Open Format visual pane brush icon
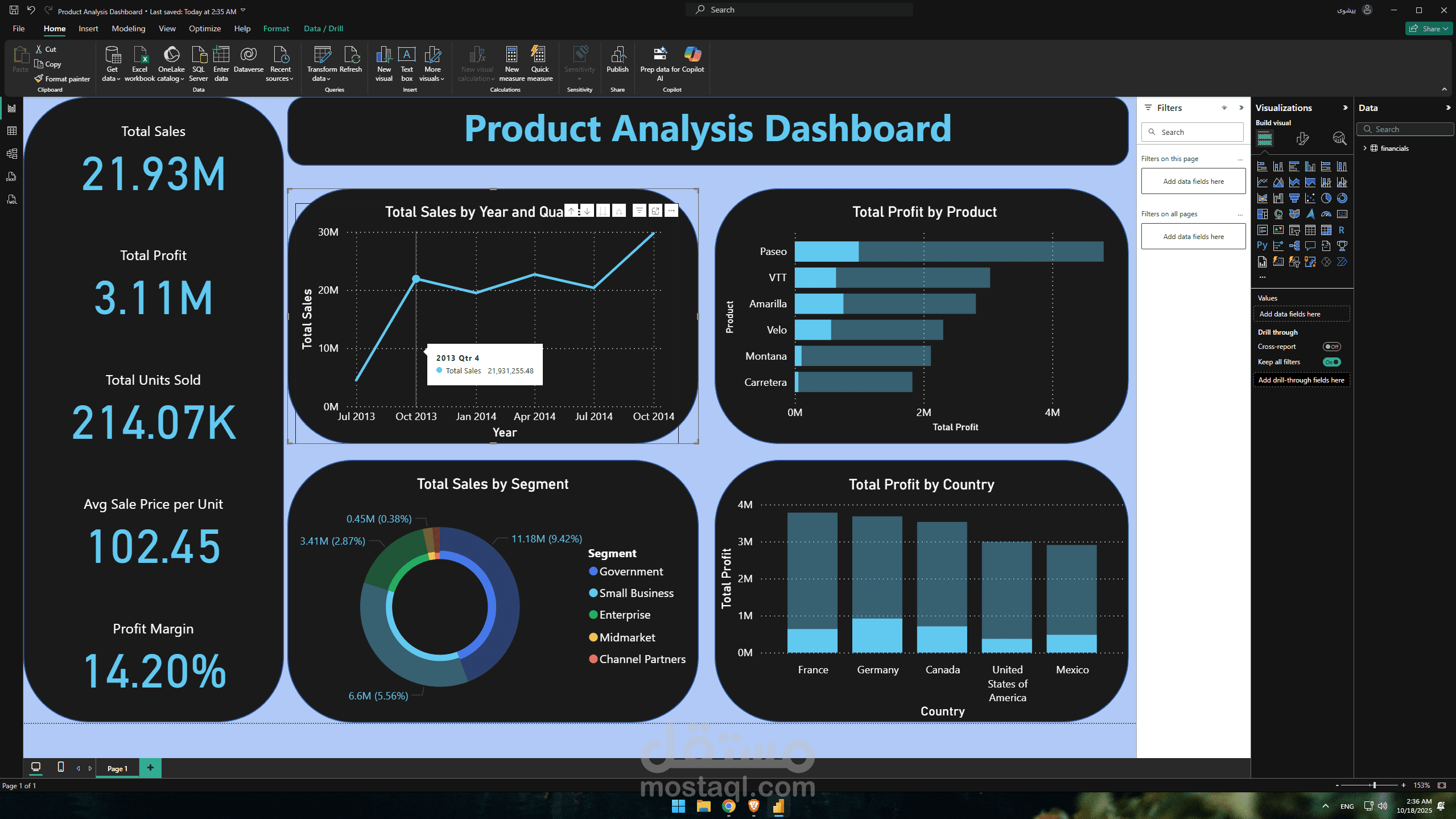The image size is (1456, 819). pyautogui.click(x=1302, y=138)
